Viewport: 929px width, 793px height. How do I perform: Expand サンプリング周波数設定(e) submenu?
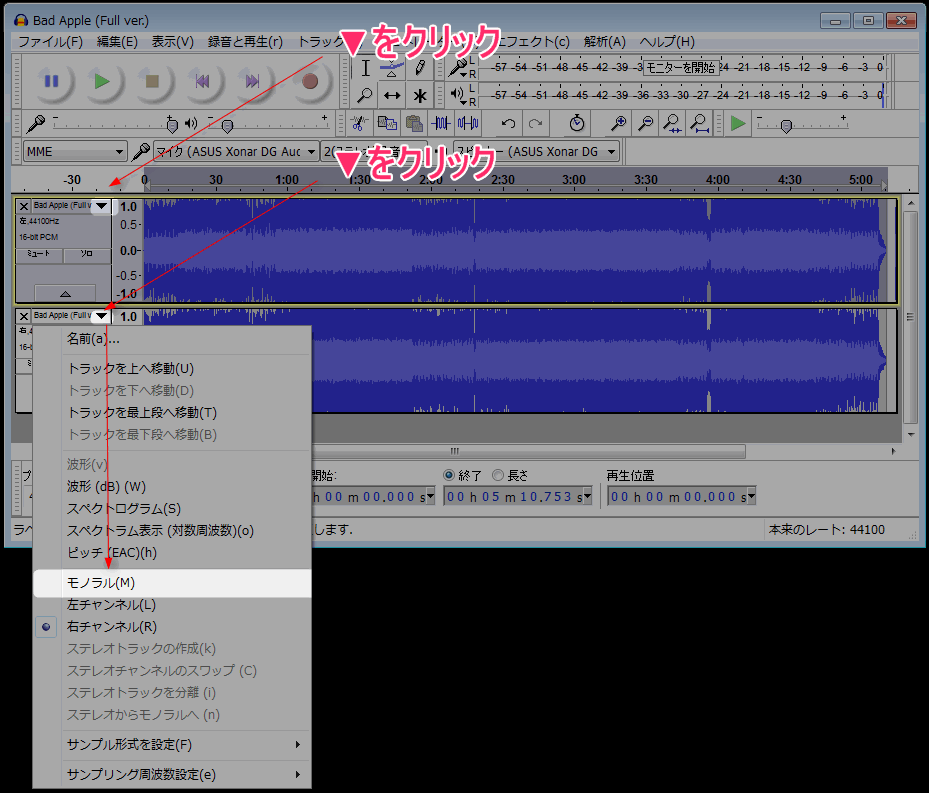(x=172, y=775)
